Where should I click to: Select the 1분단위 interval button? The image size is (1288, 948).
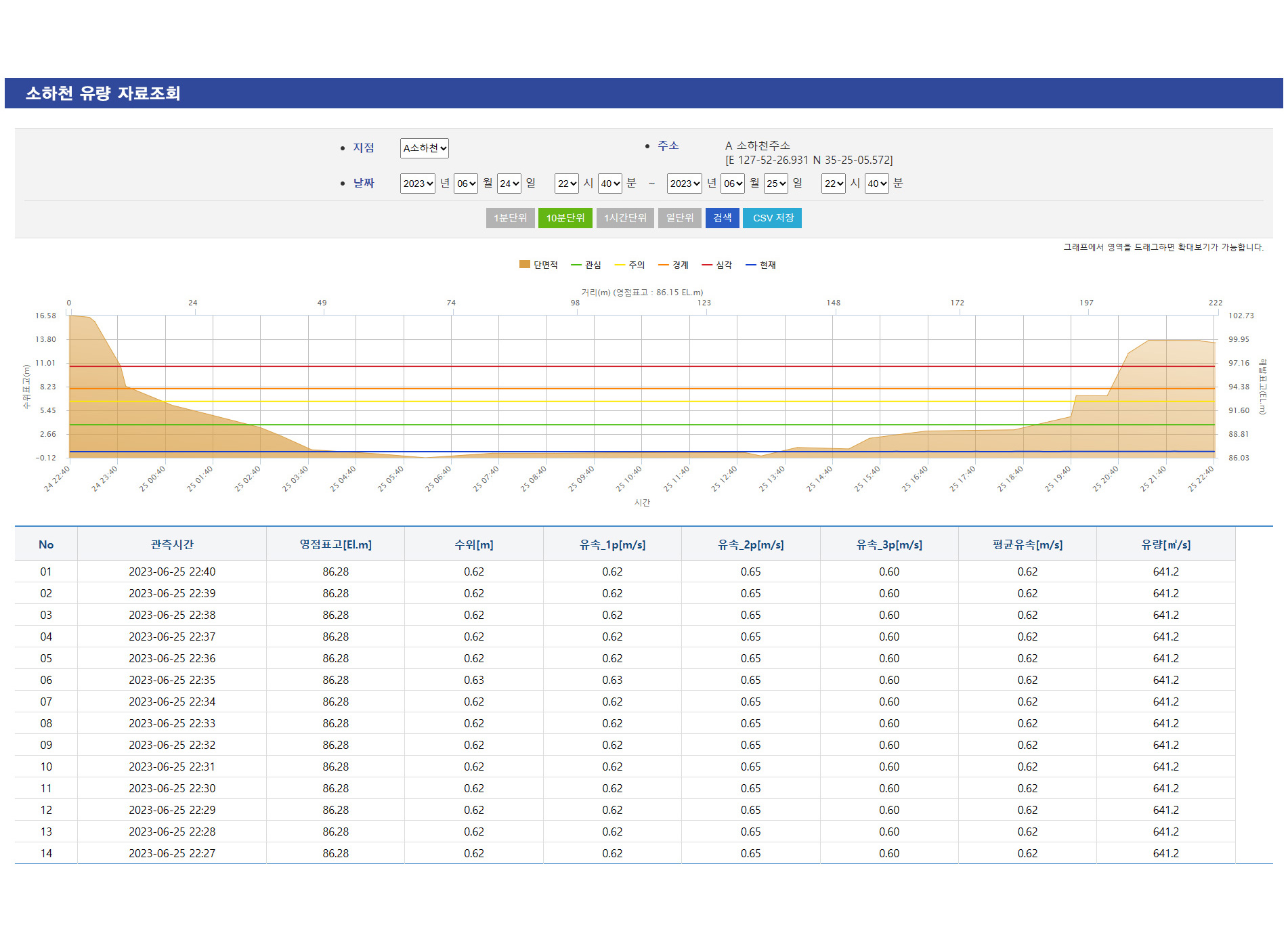click(x=510, y=218)
